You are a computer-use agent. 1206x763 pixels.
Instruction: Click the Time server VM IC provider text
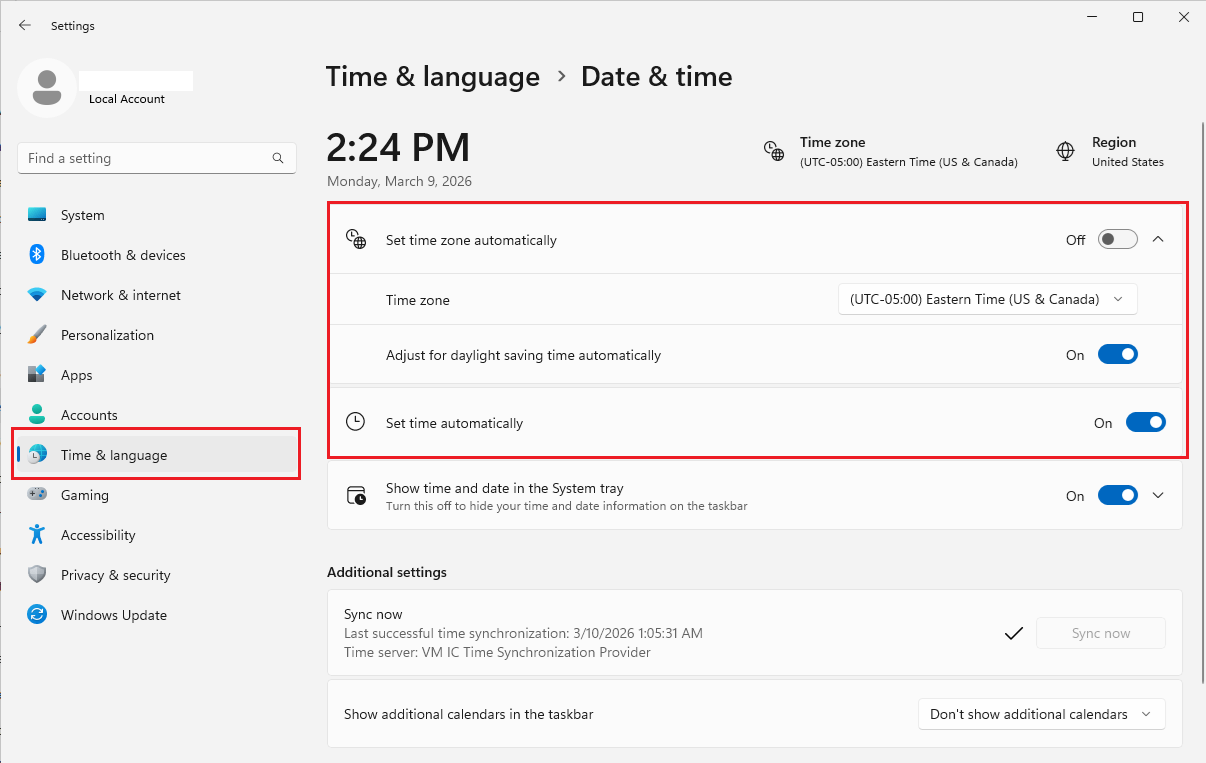[497, 652]
